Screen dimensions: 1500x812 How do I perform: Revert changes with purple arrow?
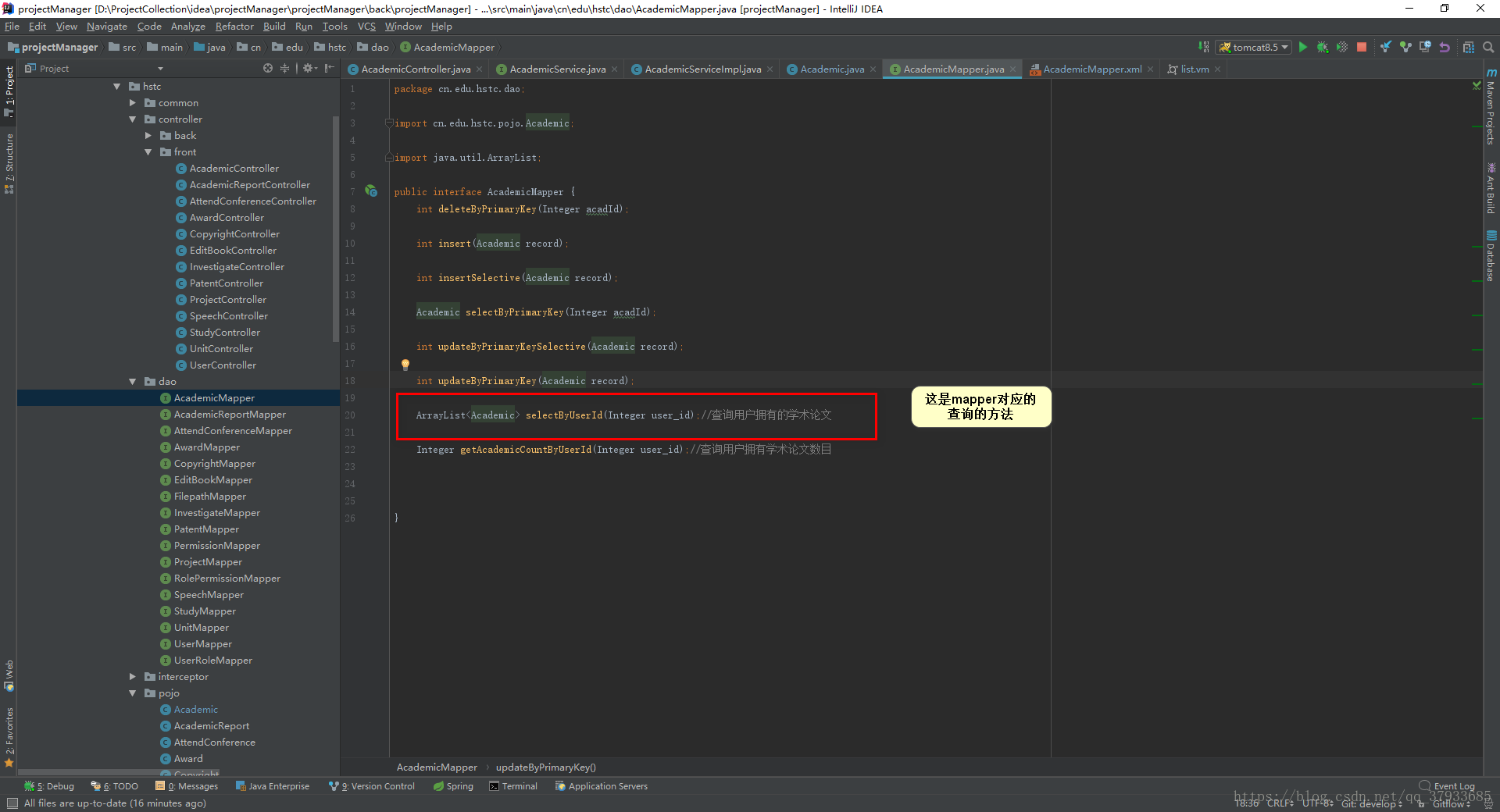1445,47
